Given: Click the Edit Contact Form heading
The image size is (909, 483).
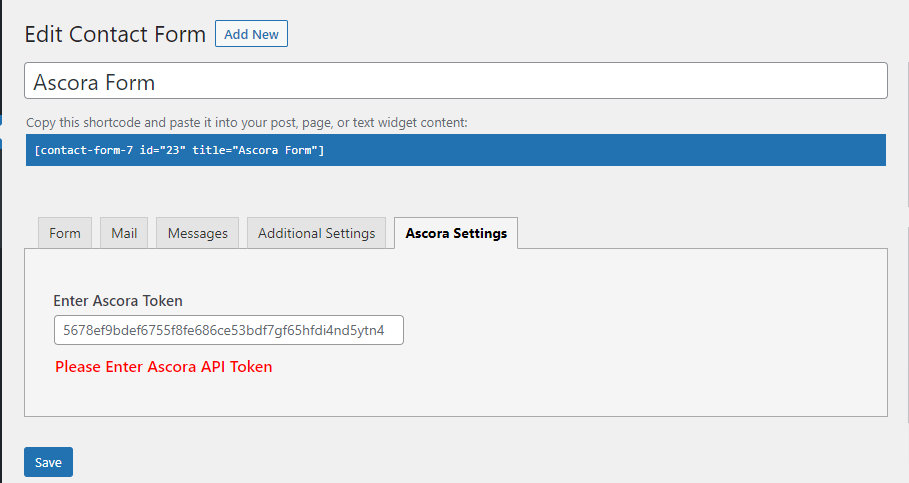Looking at the screenshot, I should (115, 34).
